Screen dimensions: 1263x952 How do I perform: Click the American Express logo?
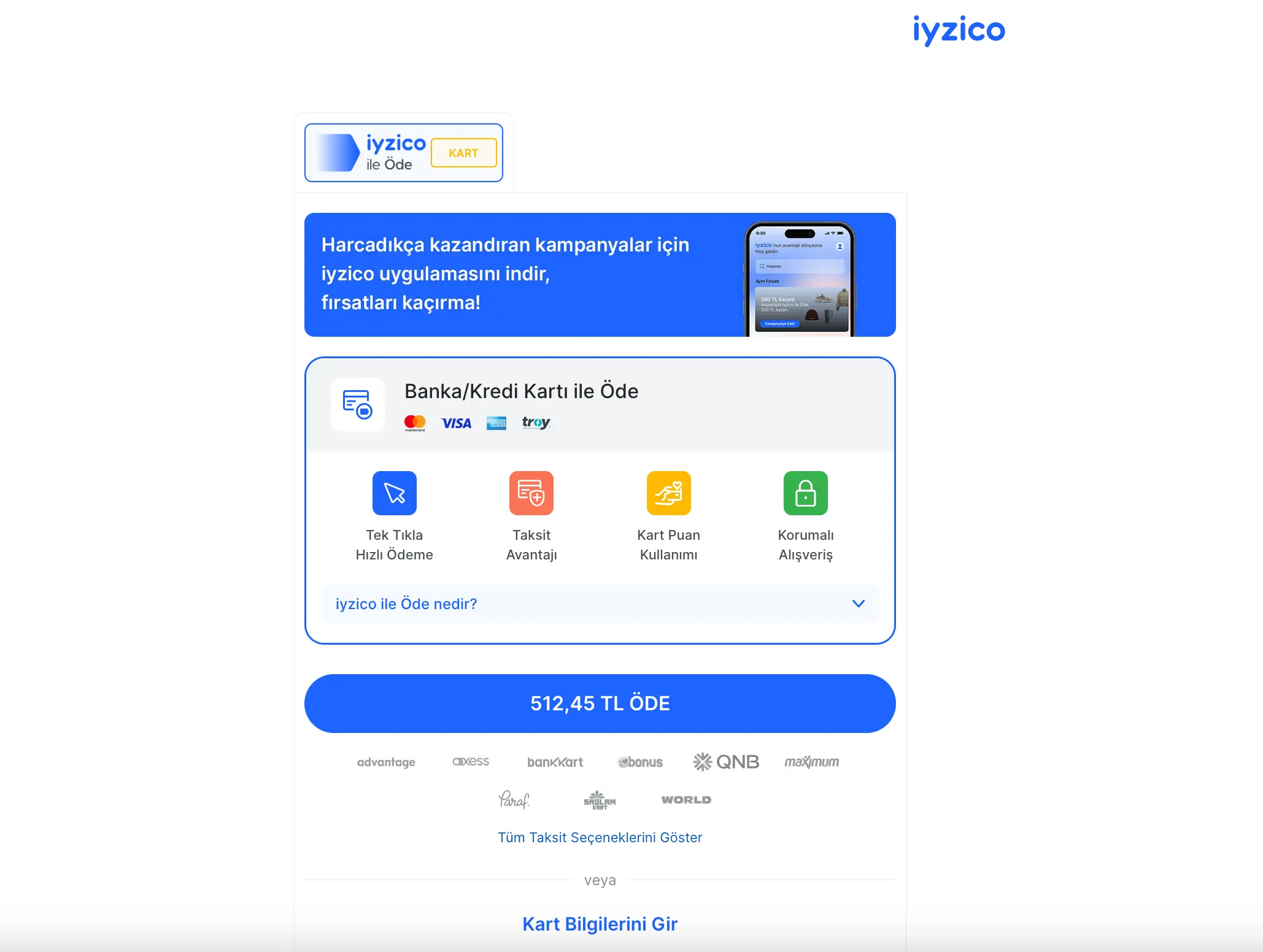496,423
